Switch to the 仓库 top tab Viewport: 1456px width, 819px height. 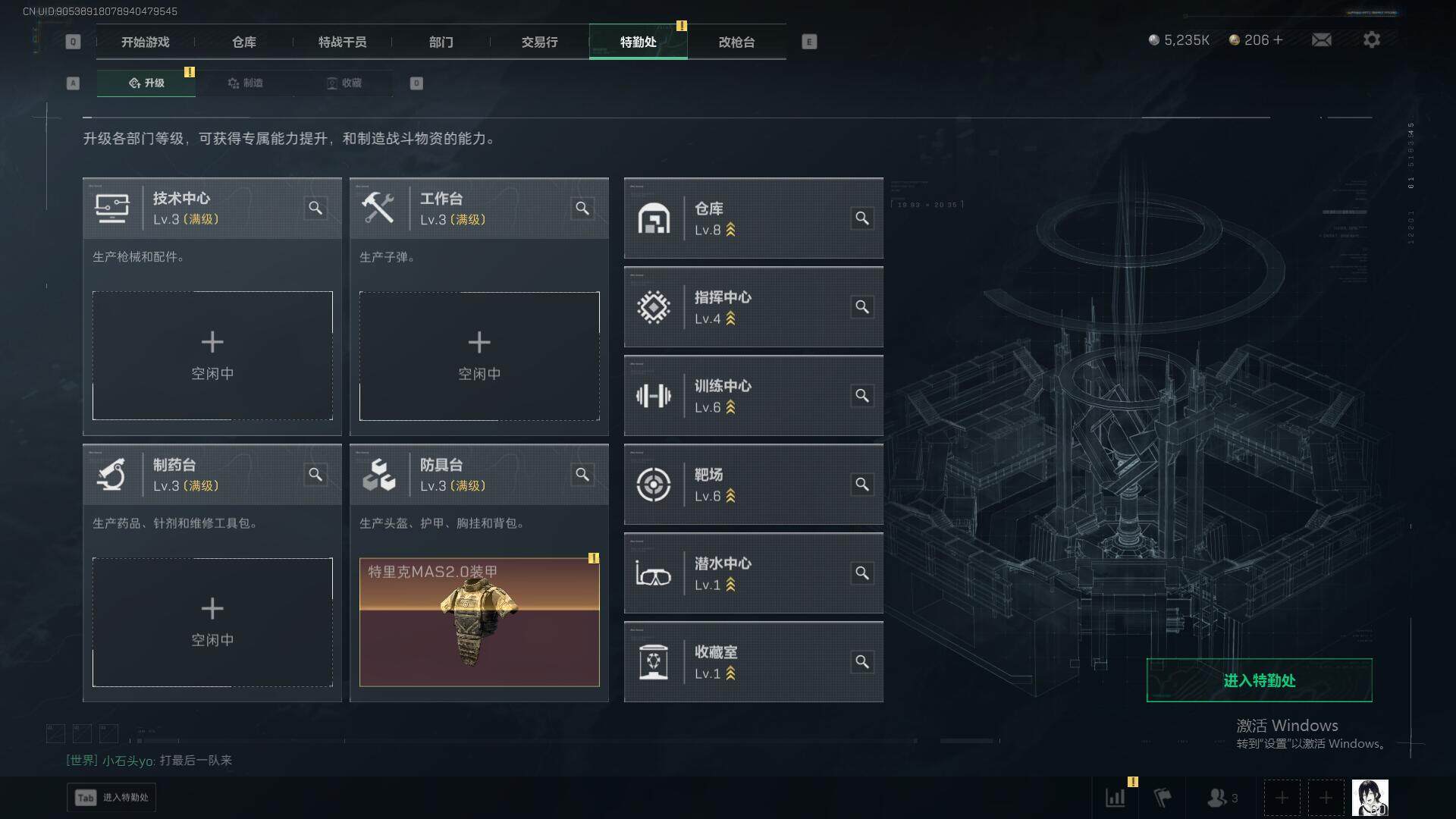click(x=244, y=42)
